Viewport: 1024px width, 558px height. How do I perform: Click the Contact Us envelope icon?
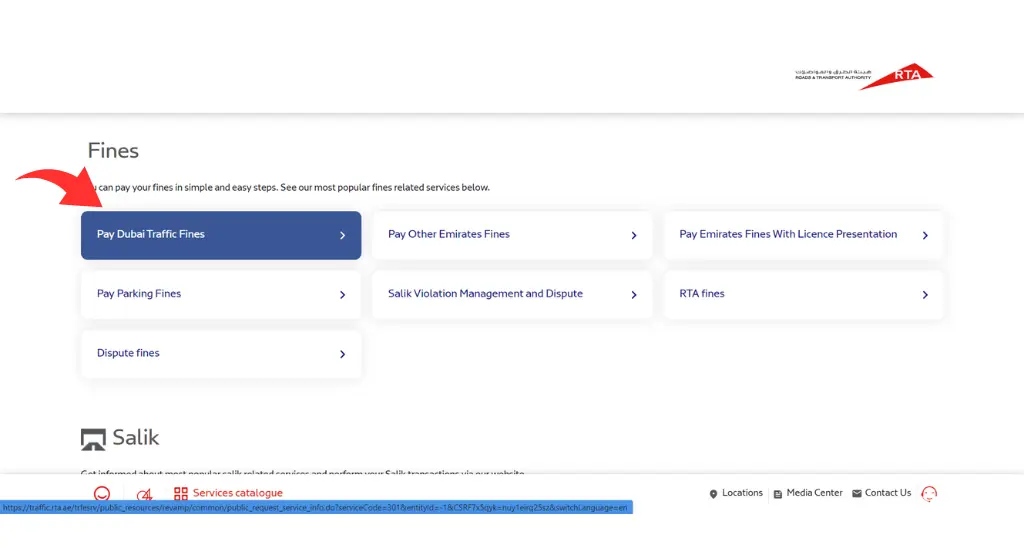[x=857, y=493]
